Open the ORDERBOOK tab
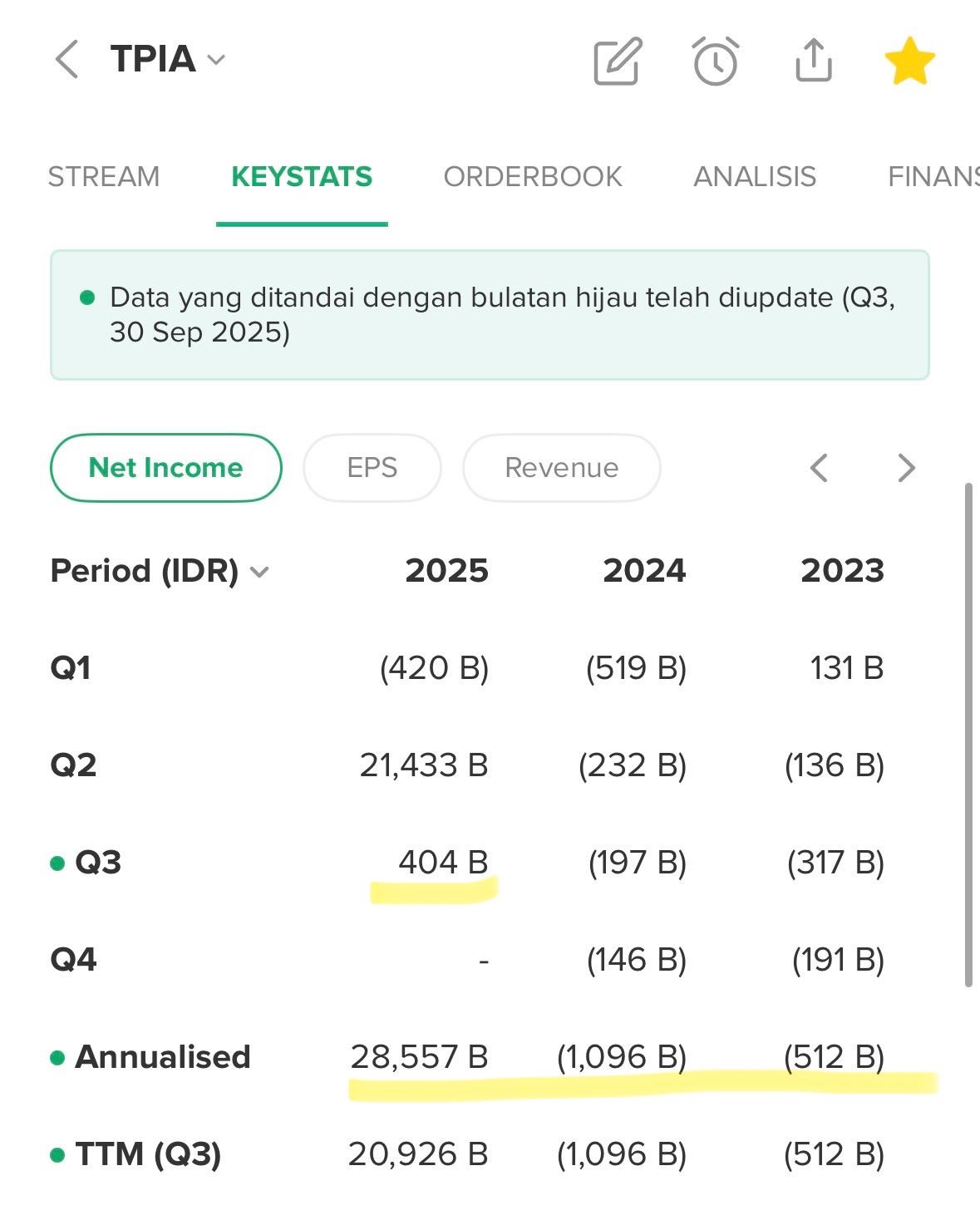Image resolution: width=980 pixels, height=1210 pixels. [533, 177]
